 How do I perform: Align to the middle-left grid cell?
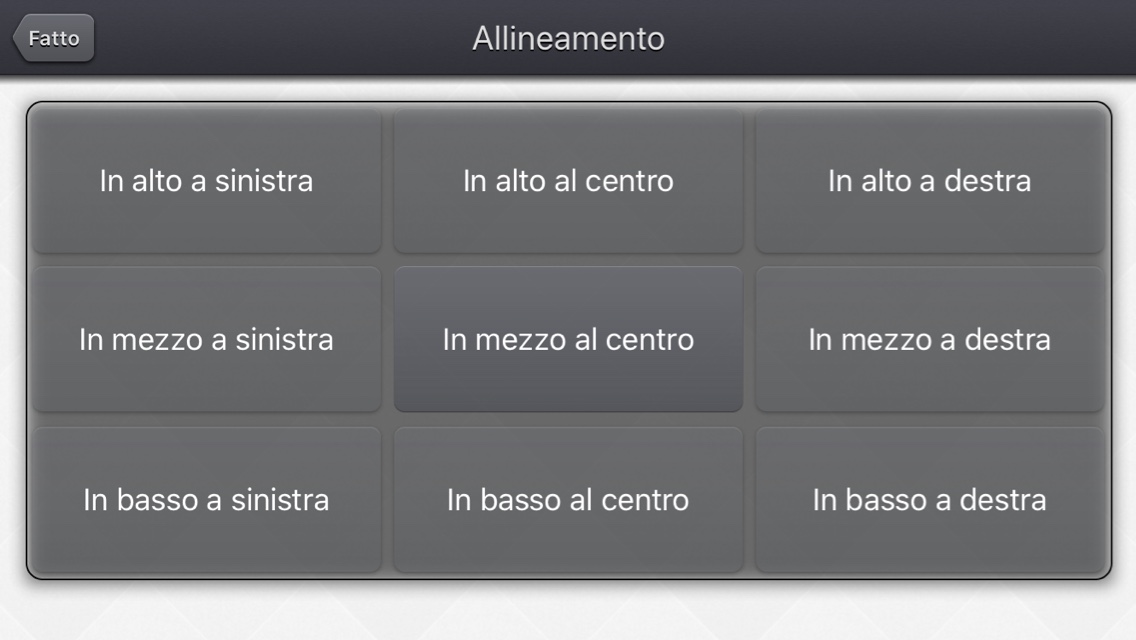[206, 339]
